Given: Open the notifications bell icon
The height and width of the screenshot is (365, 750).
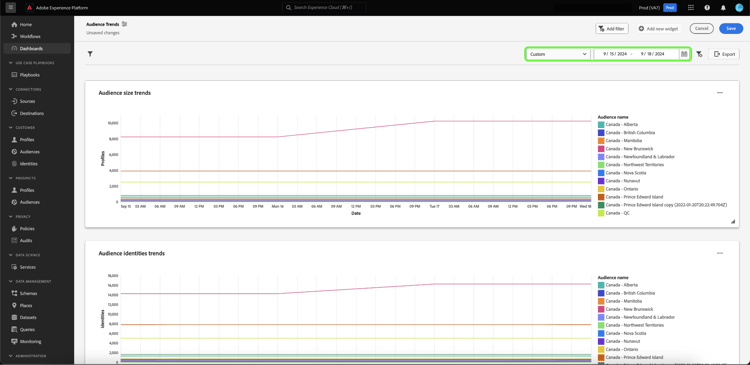Looking at the screenshot, I should pyautogui.click(x=723, y=8).
